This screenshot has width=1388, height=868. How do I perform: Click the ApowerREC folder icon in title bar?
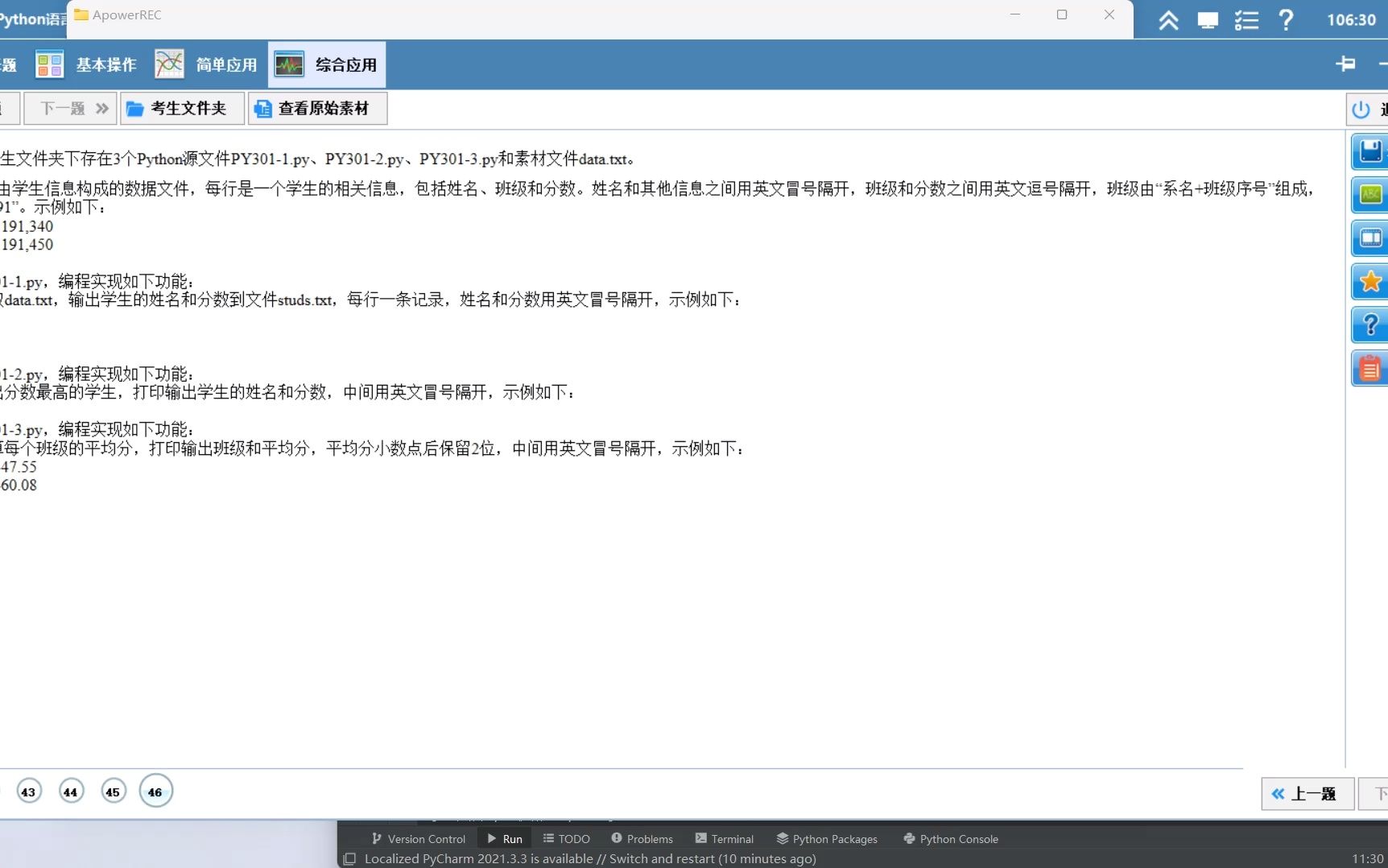81,14
